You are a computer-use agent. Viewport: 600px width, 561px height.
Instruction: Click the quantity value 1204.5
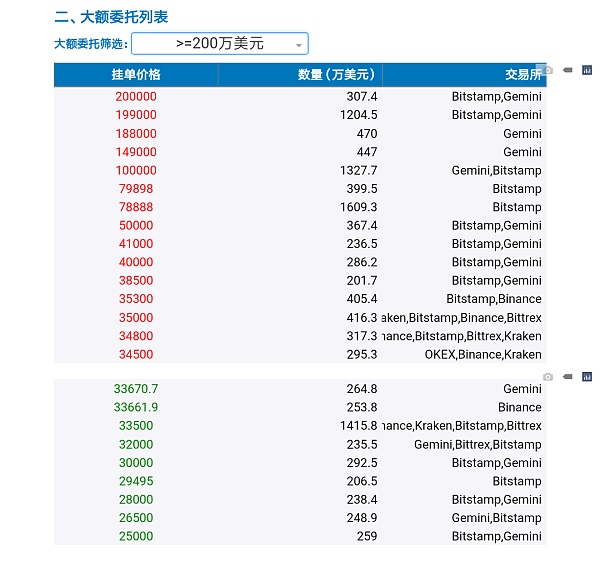[359, 115]
